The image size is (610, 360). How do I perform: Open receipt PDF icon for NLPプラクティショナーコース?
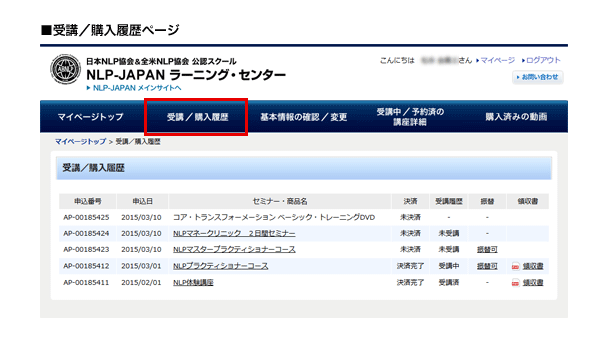(515, 266)
